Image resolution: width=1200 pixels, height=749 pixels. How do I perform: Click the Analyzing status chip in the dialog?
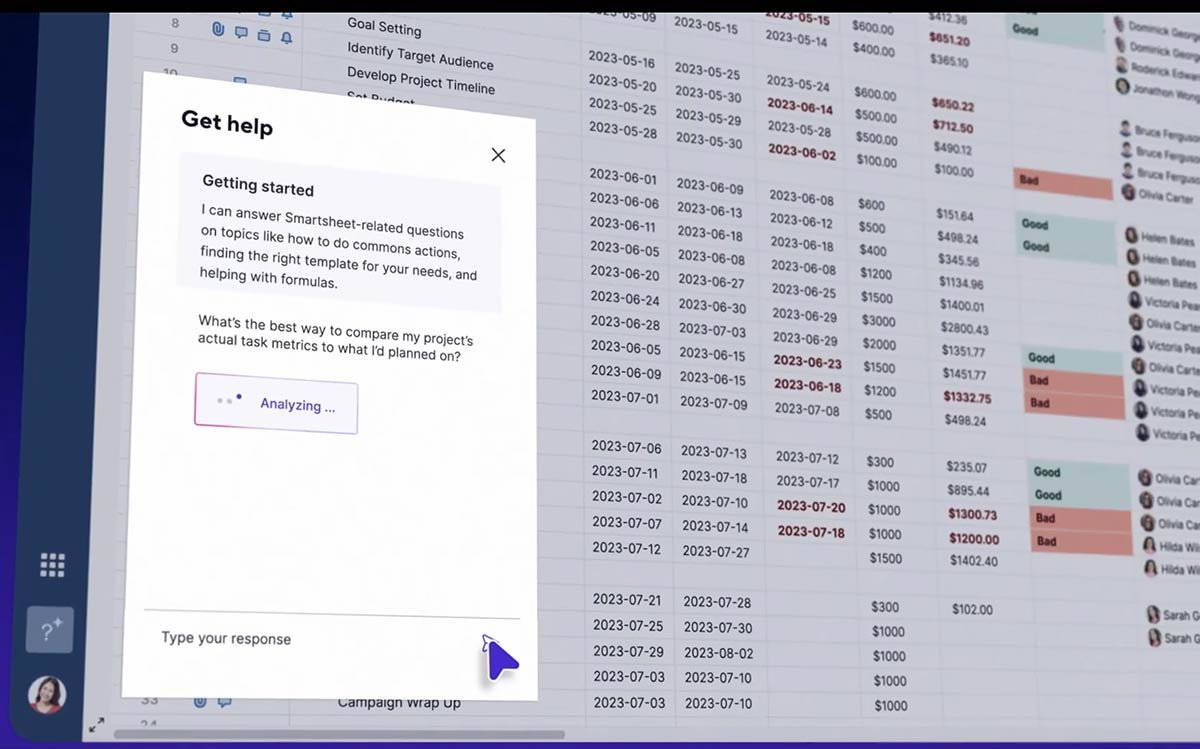click(x=275, y=406)
